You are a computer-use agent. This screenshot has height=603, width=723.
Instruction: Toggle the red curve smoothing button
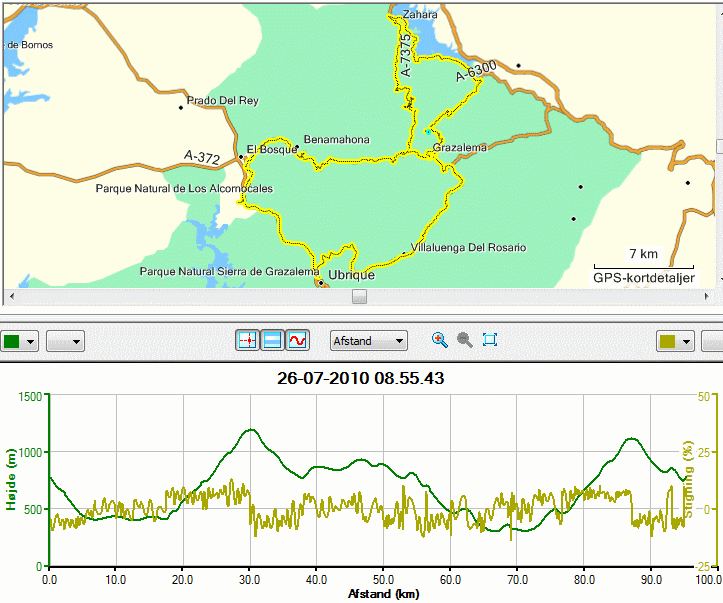click(297, 341)
